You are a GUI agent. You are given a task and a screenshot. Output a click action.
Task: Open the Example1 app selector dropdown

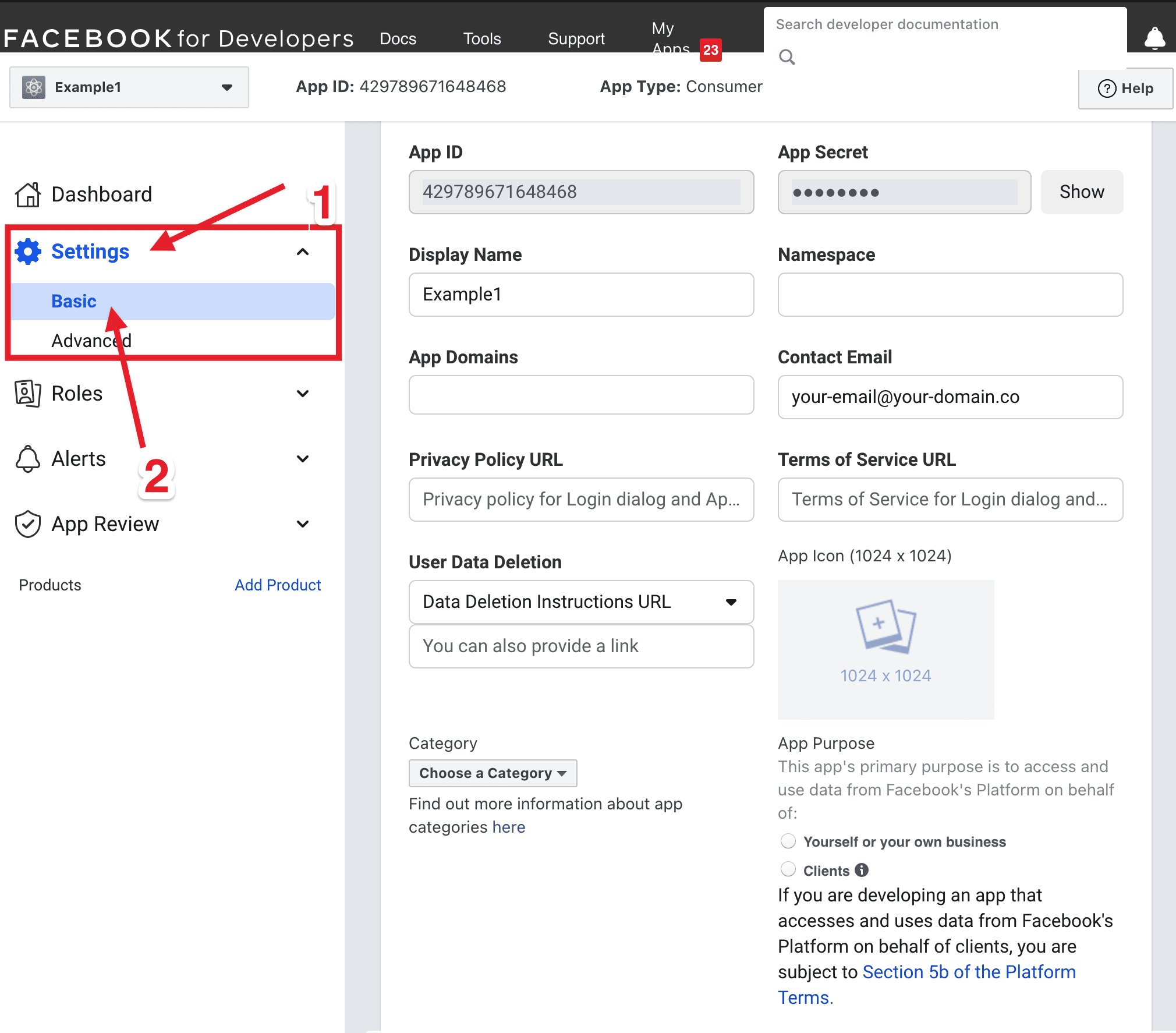pyautogui.click(x=129, y=87)
